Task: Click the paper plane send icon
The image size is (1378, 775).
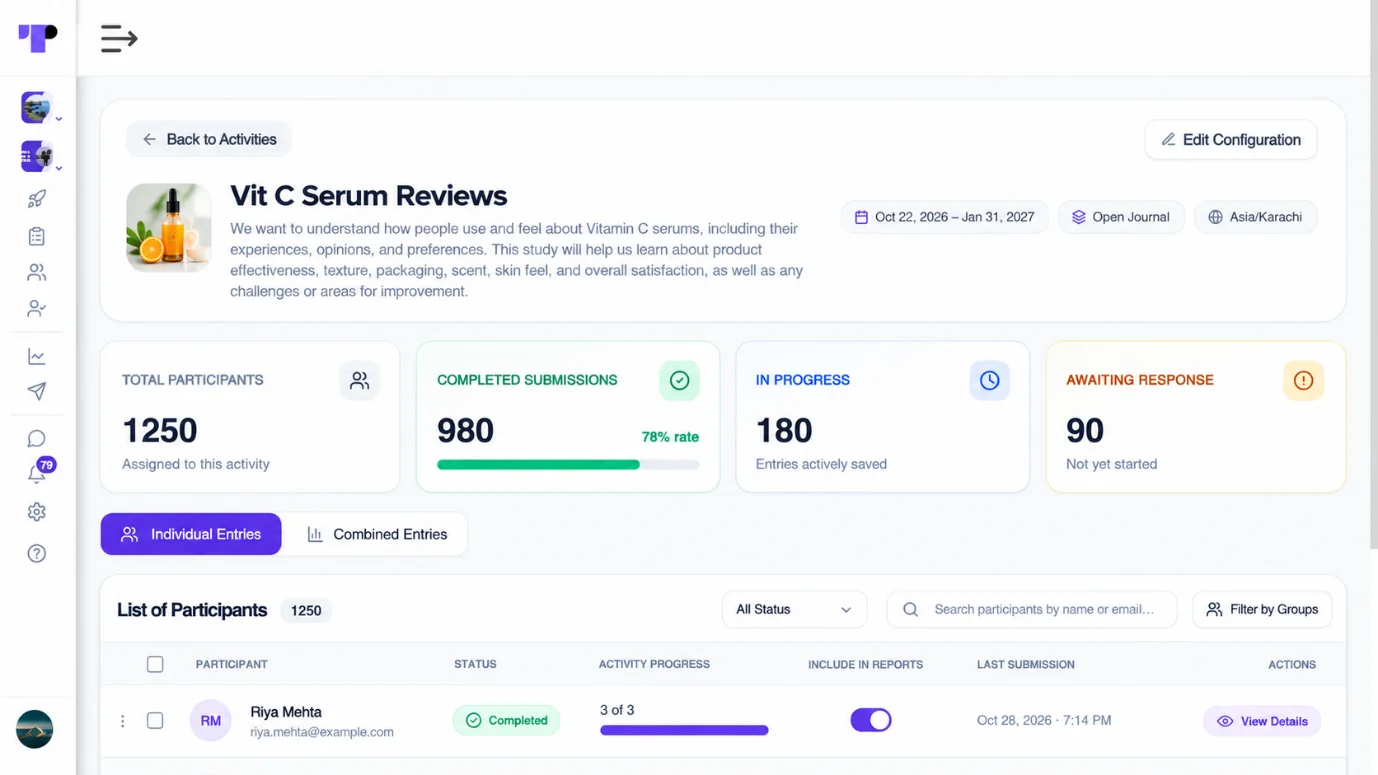Action: (x=37, y=391)
